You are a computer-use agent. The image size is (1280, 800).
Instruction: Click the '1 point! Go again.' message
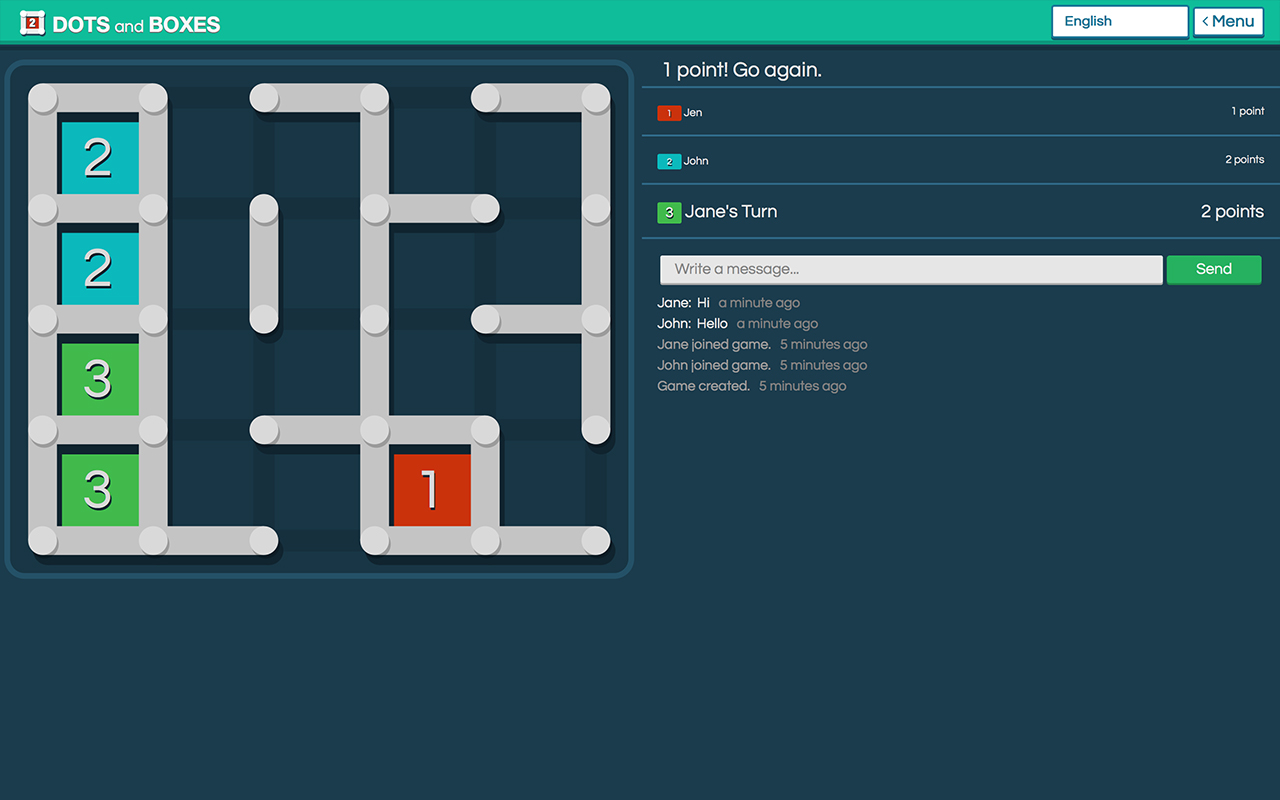coord(740,70)
